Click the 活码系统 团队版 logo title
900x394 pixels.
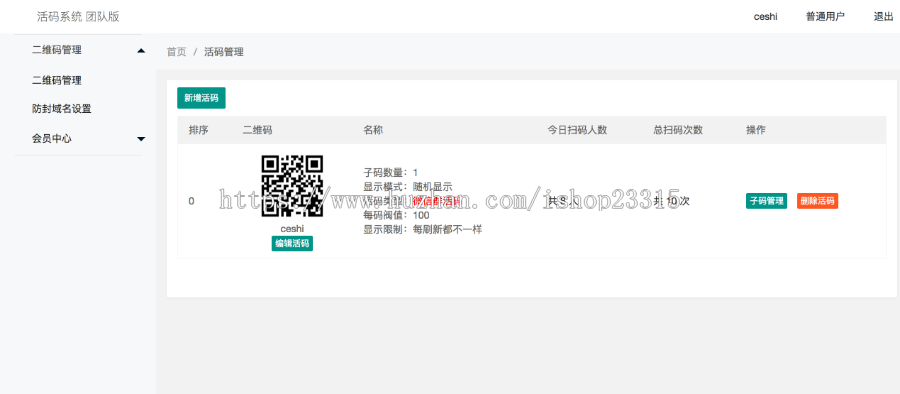click(78, 17)
